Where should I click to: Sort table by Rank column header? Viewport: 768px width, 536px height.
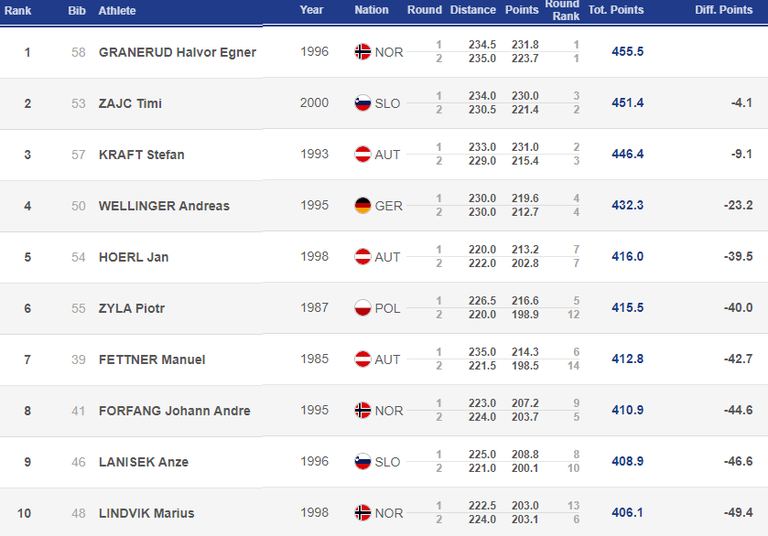tap(18, 10)
